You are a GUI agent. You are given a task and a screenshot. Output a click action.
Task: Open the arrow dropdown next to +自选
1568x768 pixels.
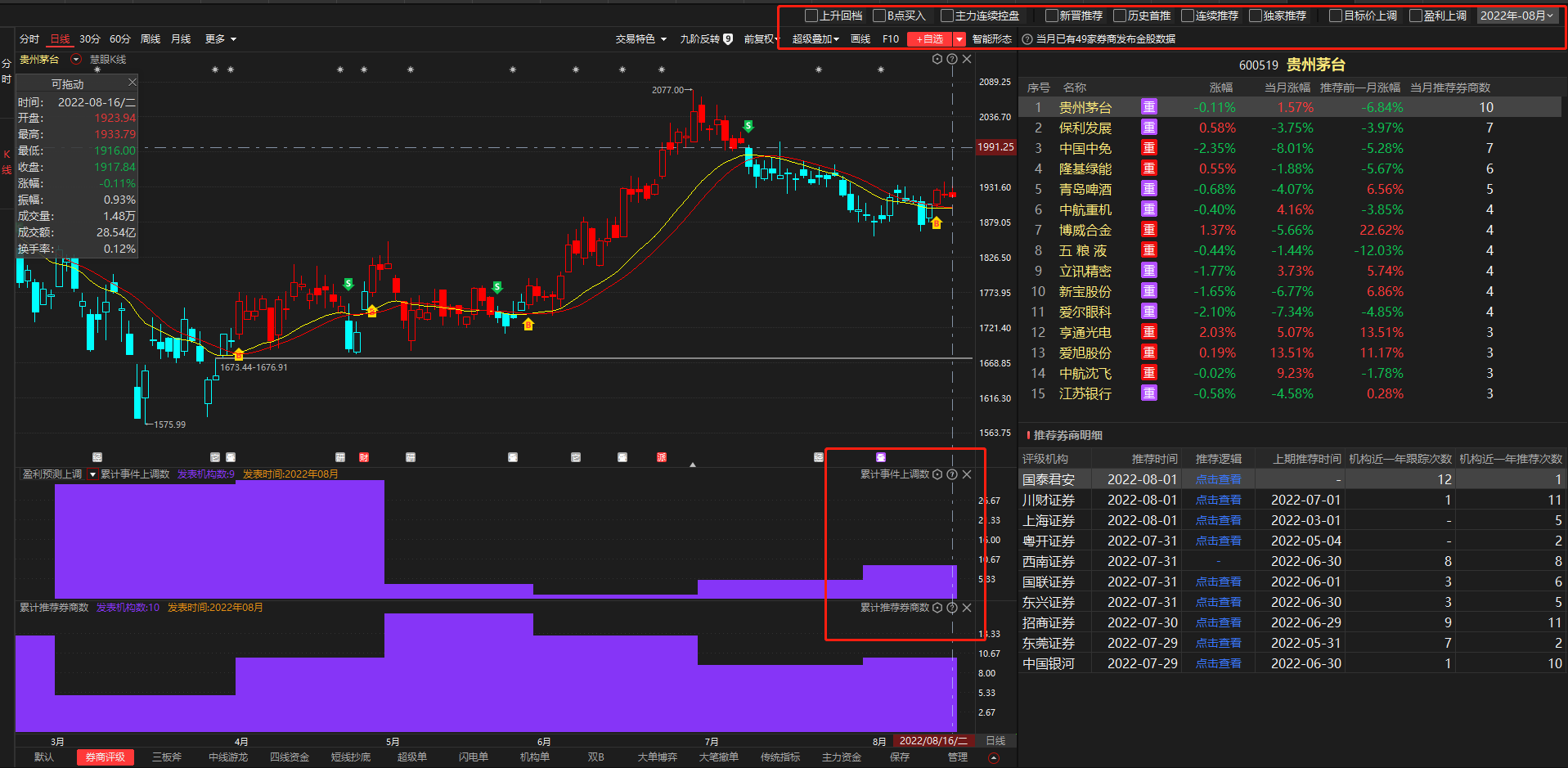point(959,39)
